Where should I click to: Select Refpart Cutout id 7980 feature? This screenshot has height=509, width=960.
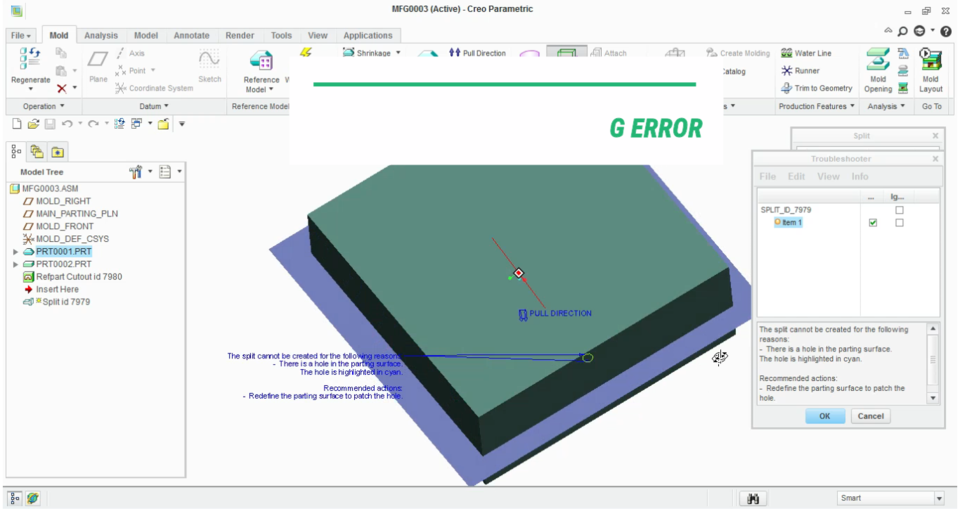pos(79,277)
